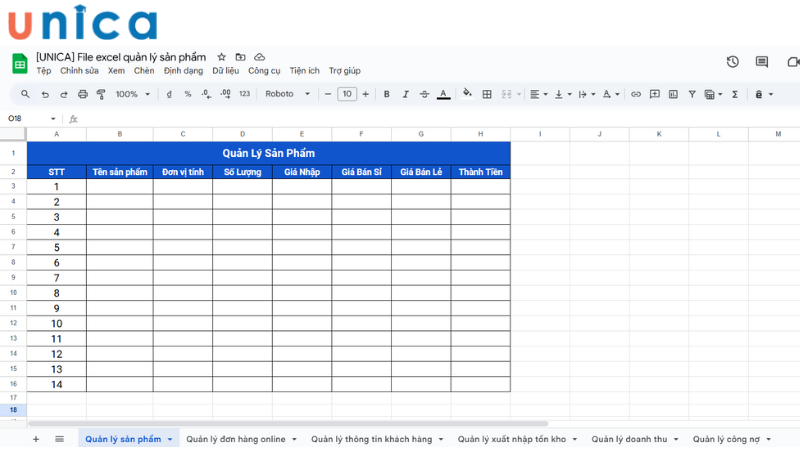Format as currency (đ) button
This screenshot has width=800, height=450.
tap(169, 94)
